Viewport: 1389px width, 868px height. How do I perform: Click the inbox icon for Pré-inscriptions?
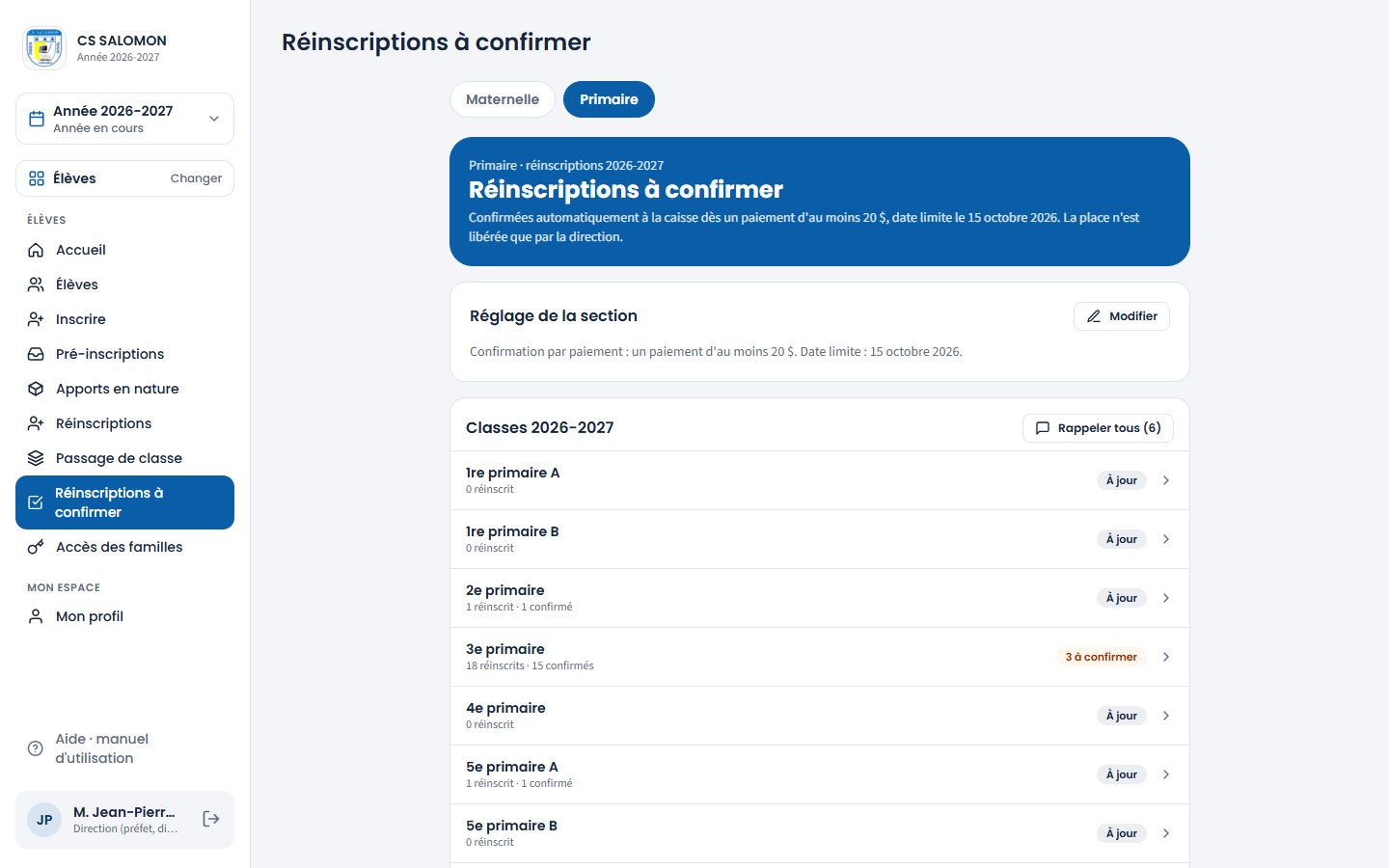tap(36, 354)
